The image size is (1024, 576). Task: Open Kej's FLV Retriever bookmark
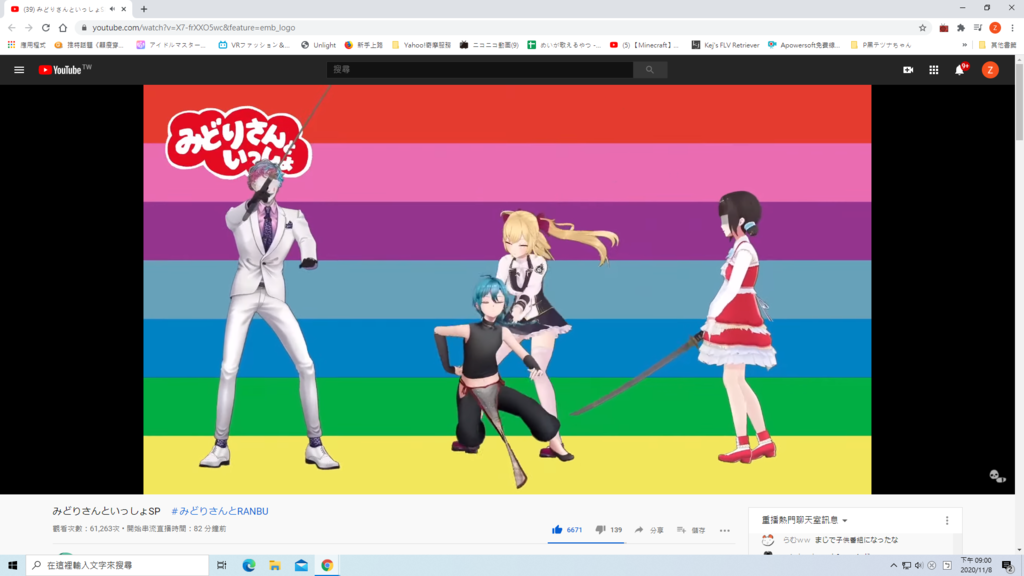[725, 45]
